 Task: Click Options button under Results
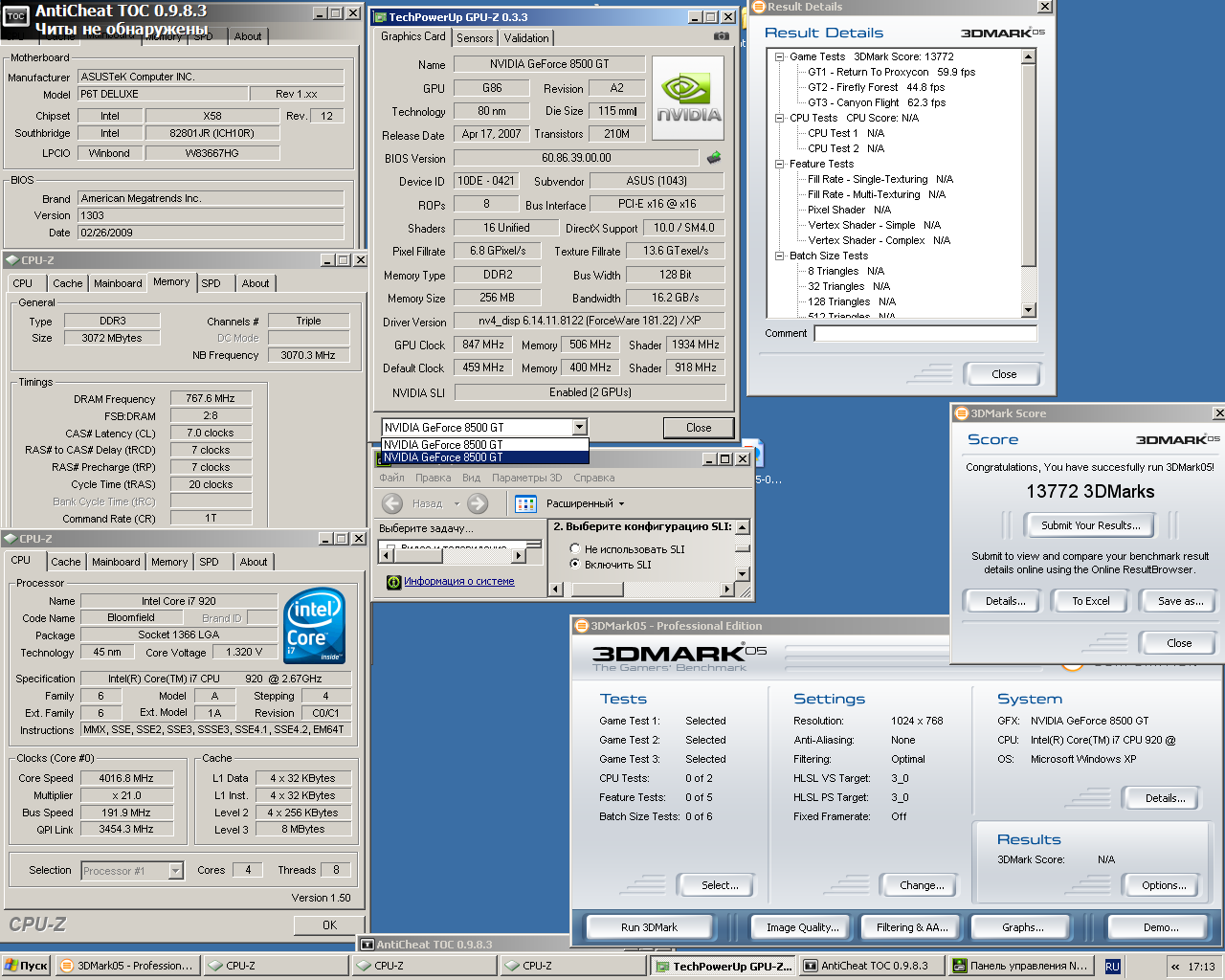point(1164,885)
